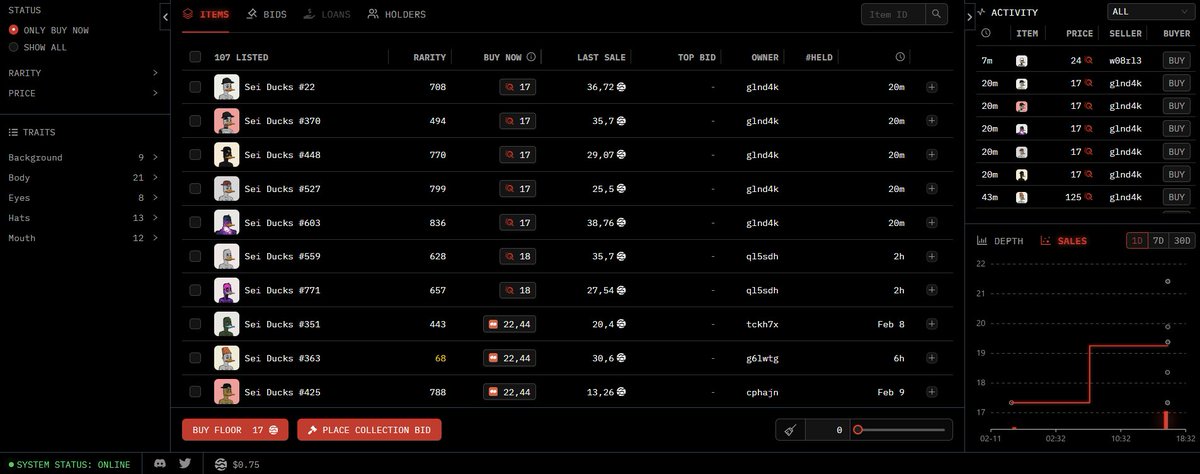Screen dimensions: 1200x474
Task: Click the clock icon in items table header
Action: tap(900, 57)
